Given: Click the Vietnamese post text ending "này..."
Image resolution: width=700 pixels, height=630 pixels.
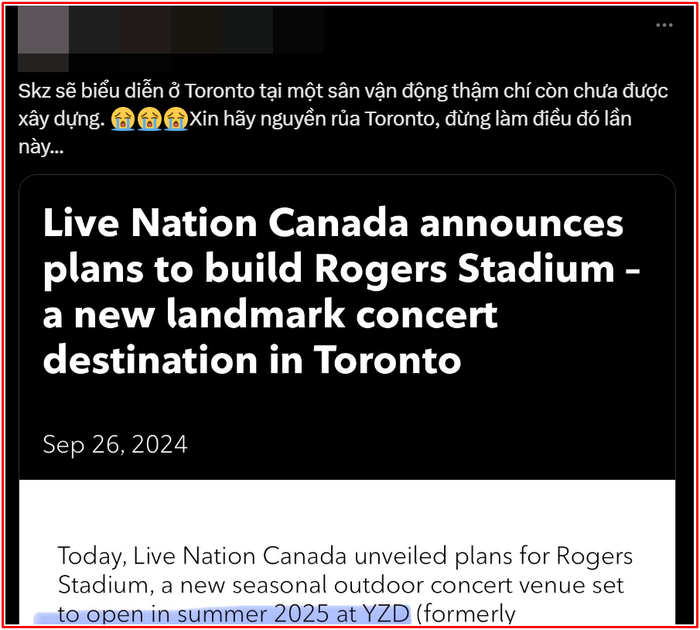Looking at the screenshot, I should pos(40,146).
